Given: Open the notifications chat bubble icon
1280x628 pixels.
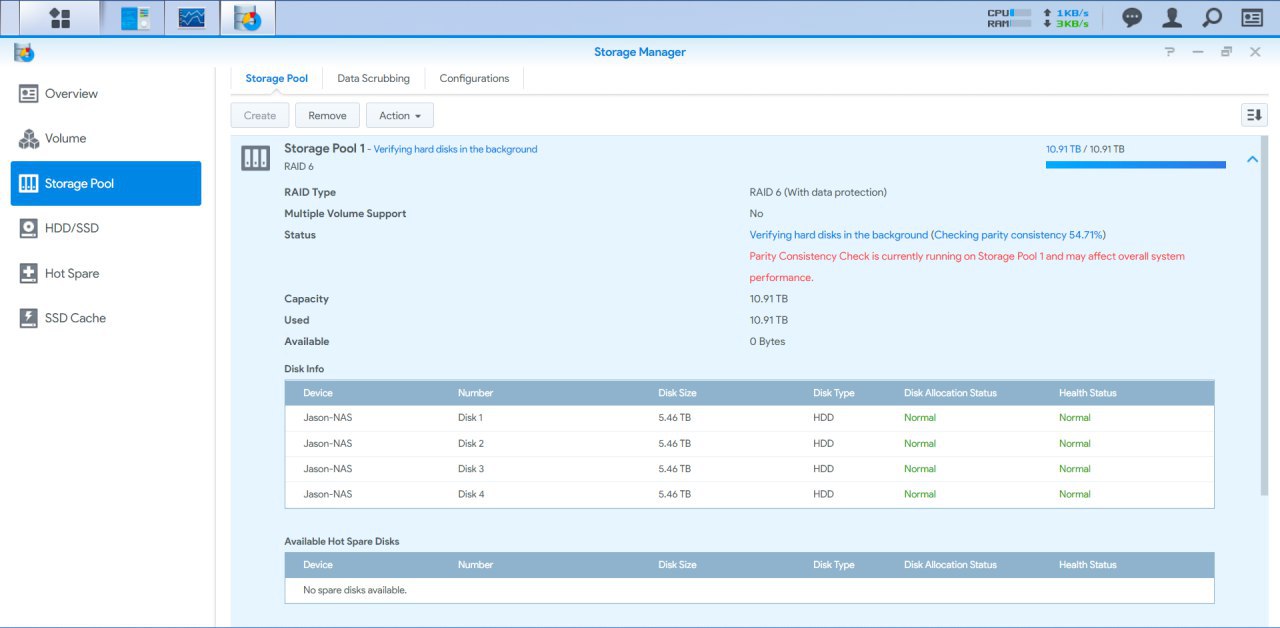Looking at the screenshot, I should [1132, 18].
